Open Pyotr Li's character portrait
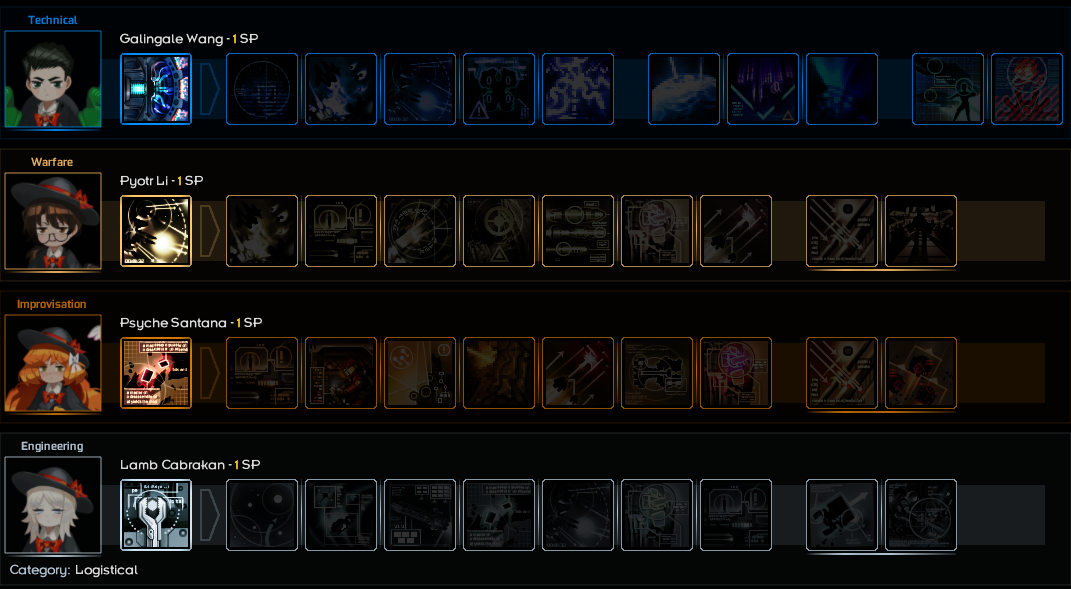 [x=53, y=221]
